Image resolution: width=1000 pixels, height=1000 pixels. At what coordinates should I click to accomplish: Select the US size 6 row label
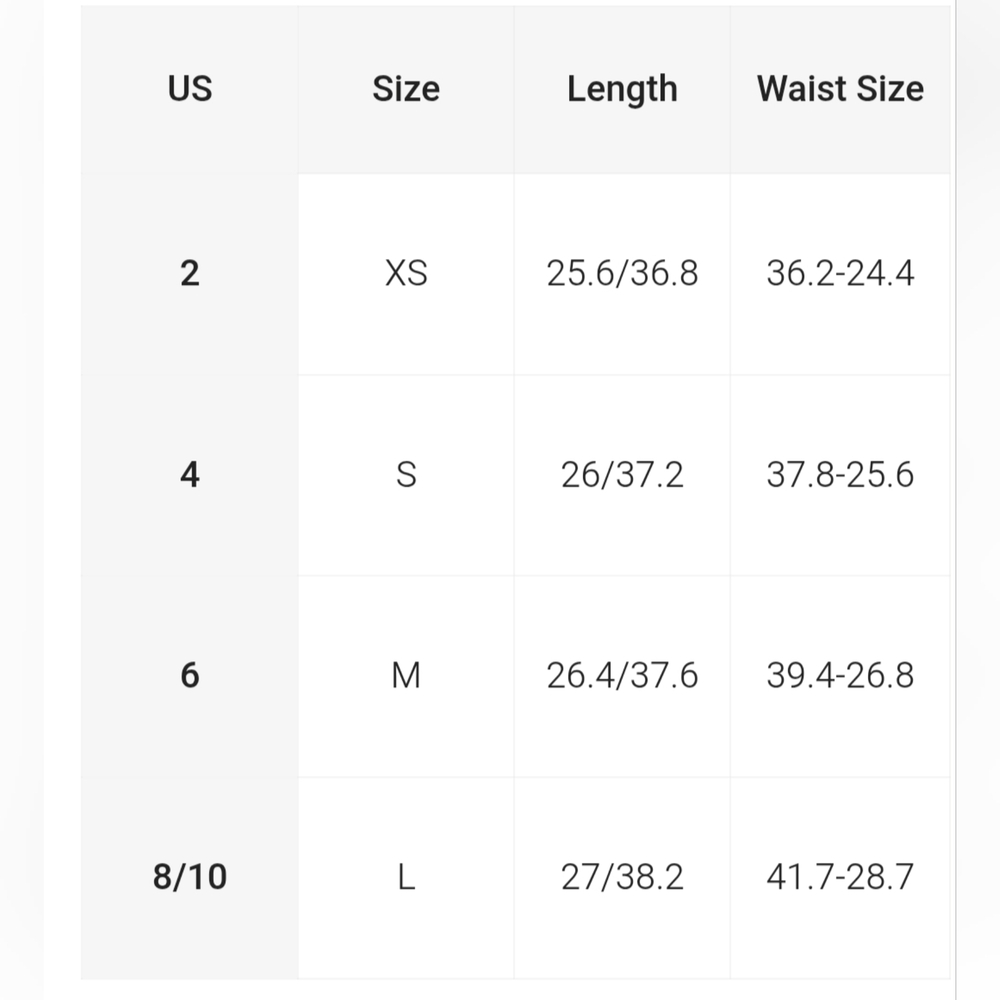click(189, 675)
